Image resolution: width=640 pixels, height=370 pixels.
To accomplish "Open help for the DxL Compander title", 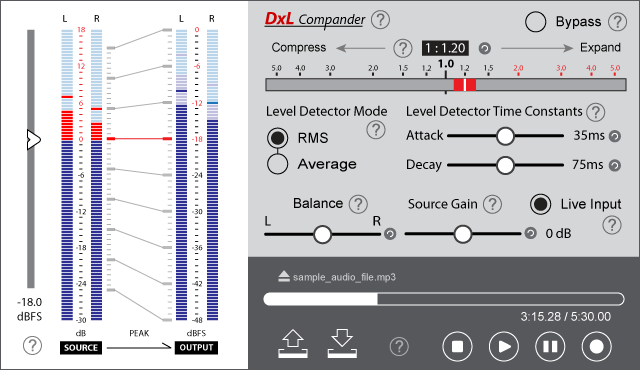I will click(x=380, y=20).
